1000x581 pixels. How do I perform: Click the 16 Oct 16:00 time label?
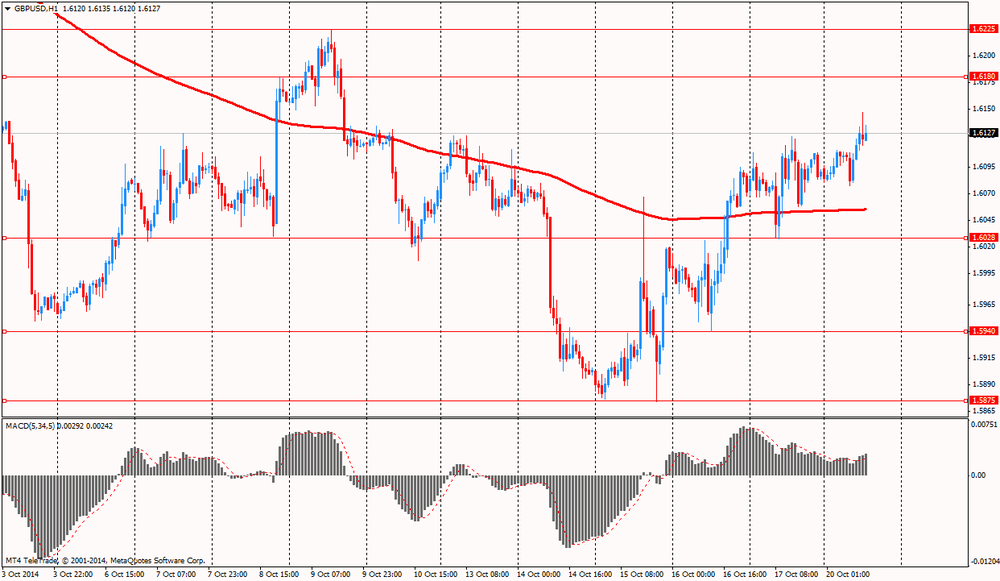746,574
